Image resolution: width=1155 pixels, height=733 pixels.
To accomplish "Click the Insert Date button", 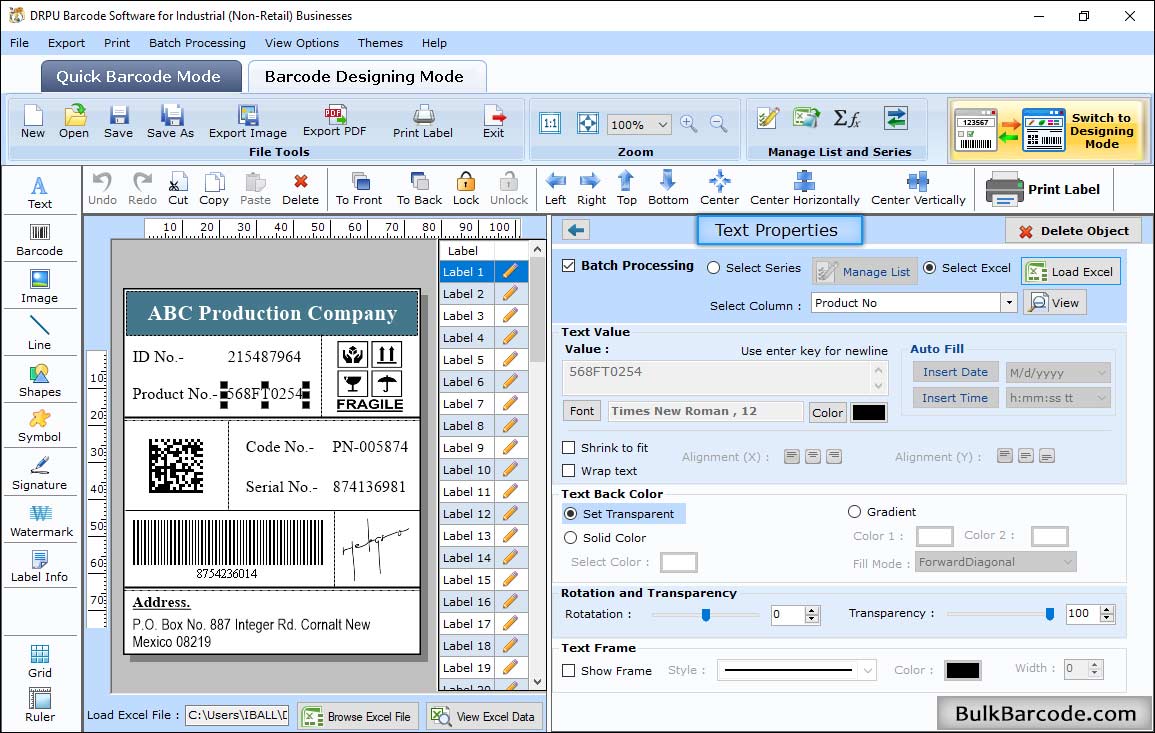I will (x=955, y=372).
